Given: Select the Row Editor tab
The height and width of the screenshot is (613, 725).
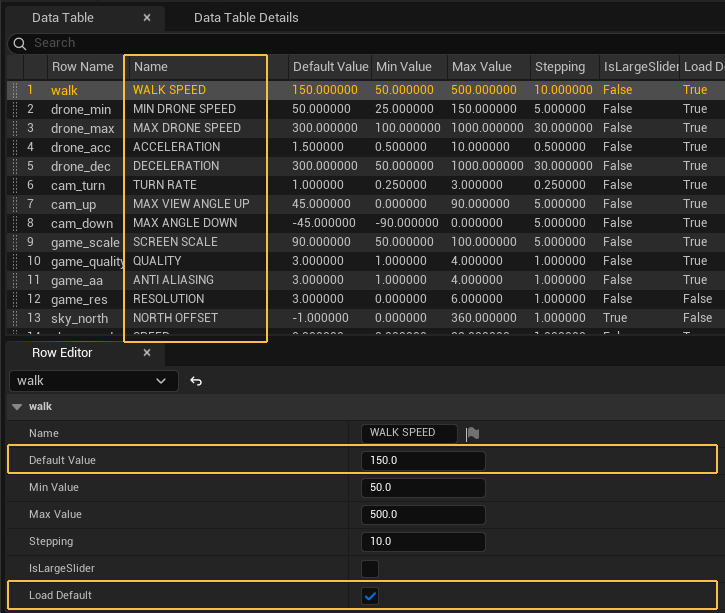Looking at the screenshot, I should pos(63,353).
